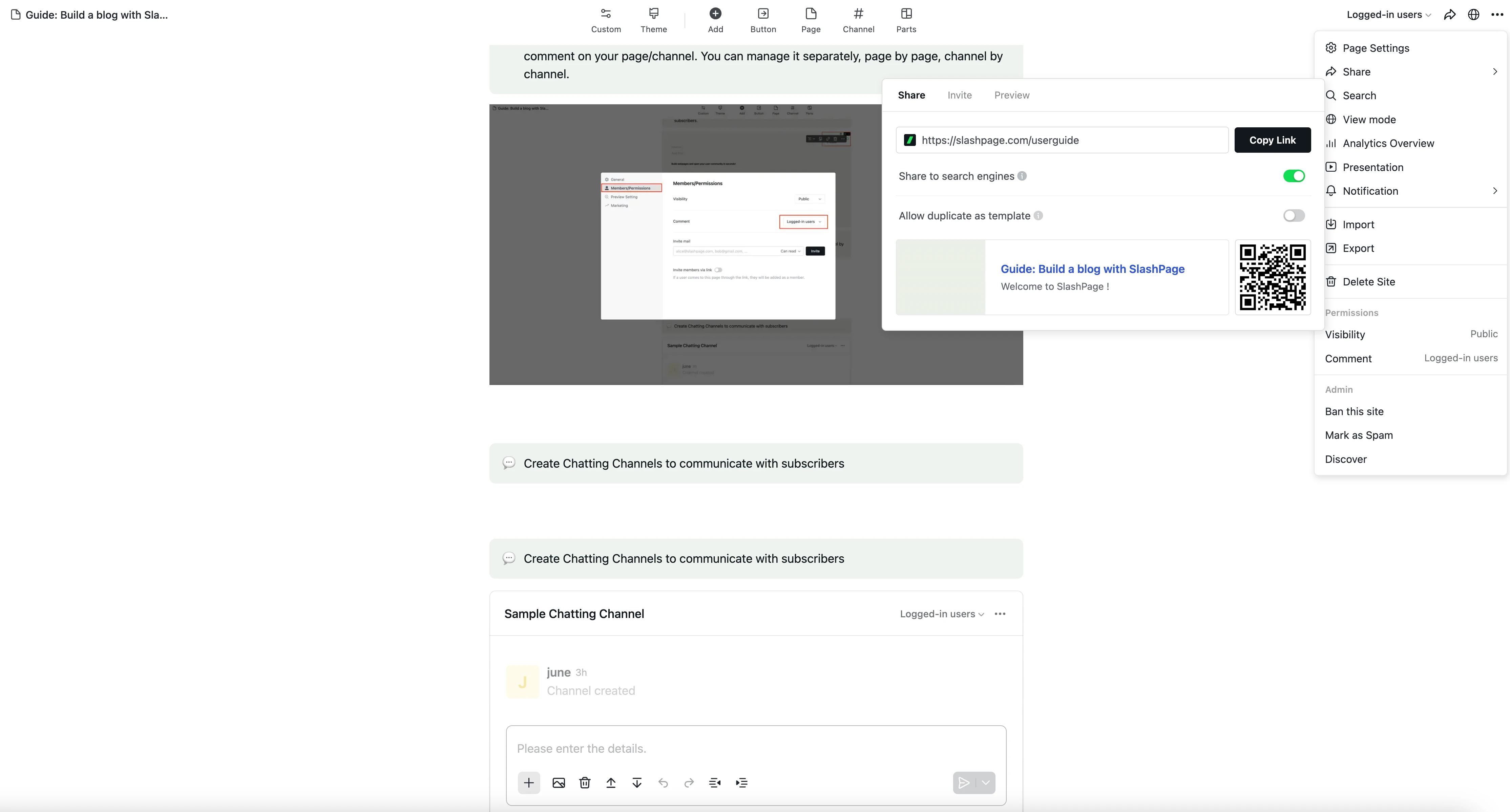Open Logged-in users dropdown in header
The height and width of the screenshot is (812, 1510).
(x=1389, y=15)
